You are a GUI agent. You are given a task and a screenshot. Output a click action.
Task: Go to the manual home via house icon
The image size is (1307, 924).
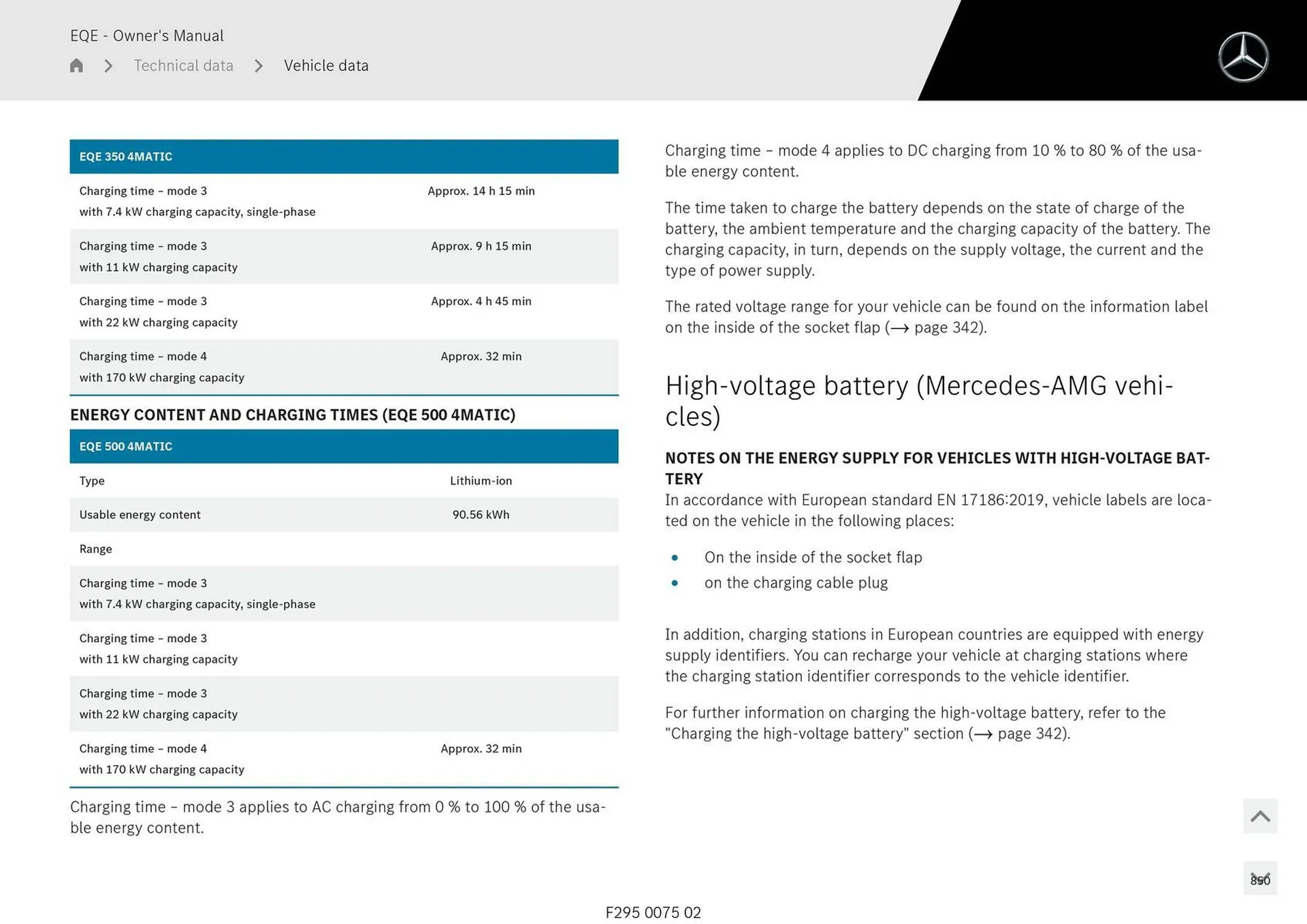(x=76, y=65)
